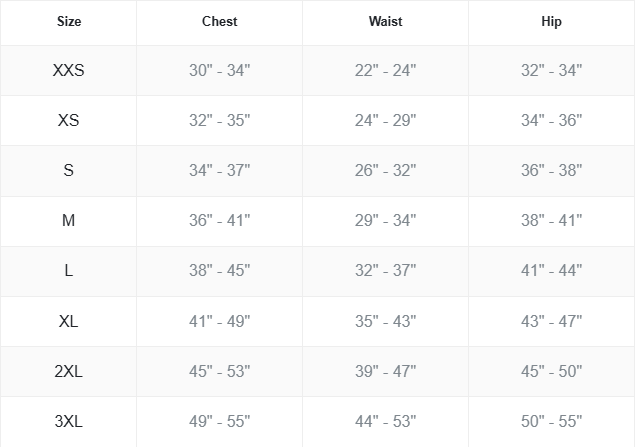Viewport: 635px width, 447px height.
Task: Click S hip measurement 36" - 38"
Action: click(x=551, y=171)
